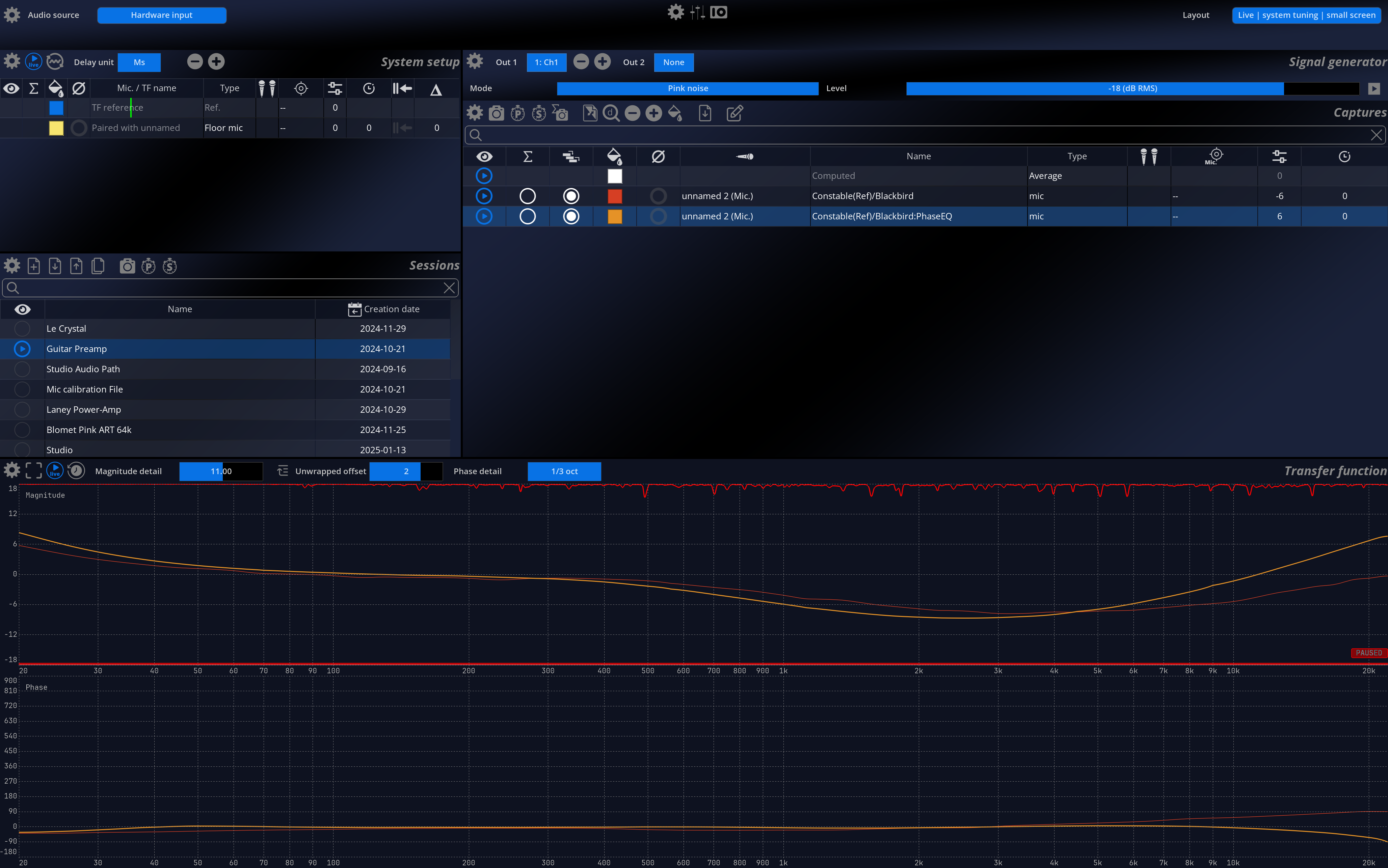Toggle the filled radio on Constable(Ref)/Blackbird row
The width and height of the screenshot is (1388, 868).
[x=571, y=196]
